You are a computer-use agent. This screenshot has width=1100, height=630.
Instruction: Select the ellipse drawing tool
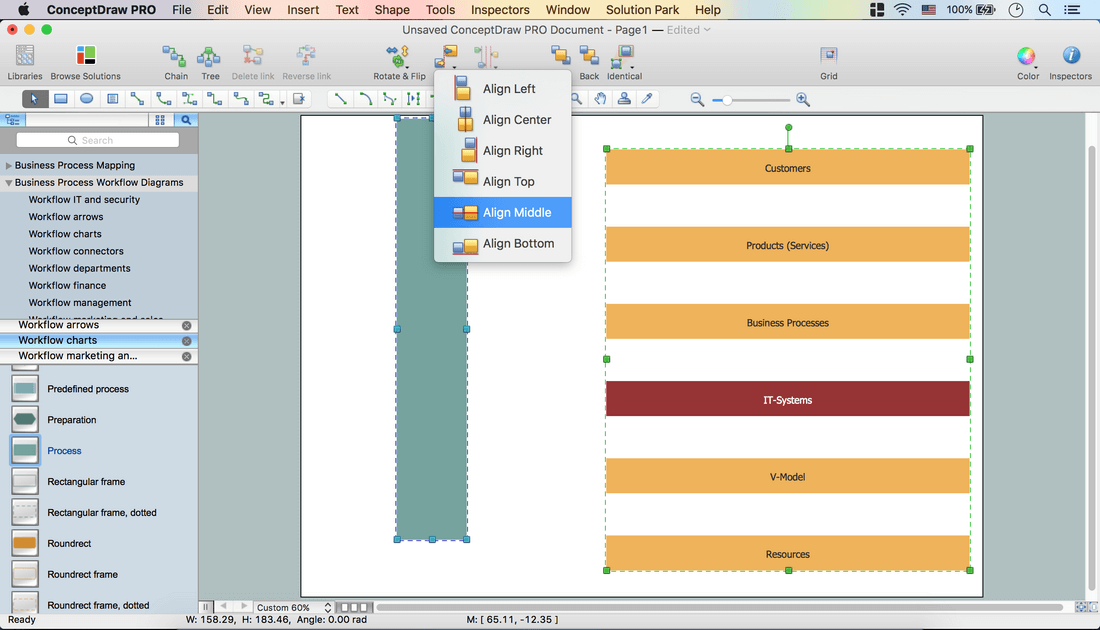click(87, 99)
